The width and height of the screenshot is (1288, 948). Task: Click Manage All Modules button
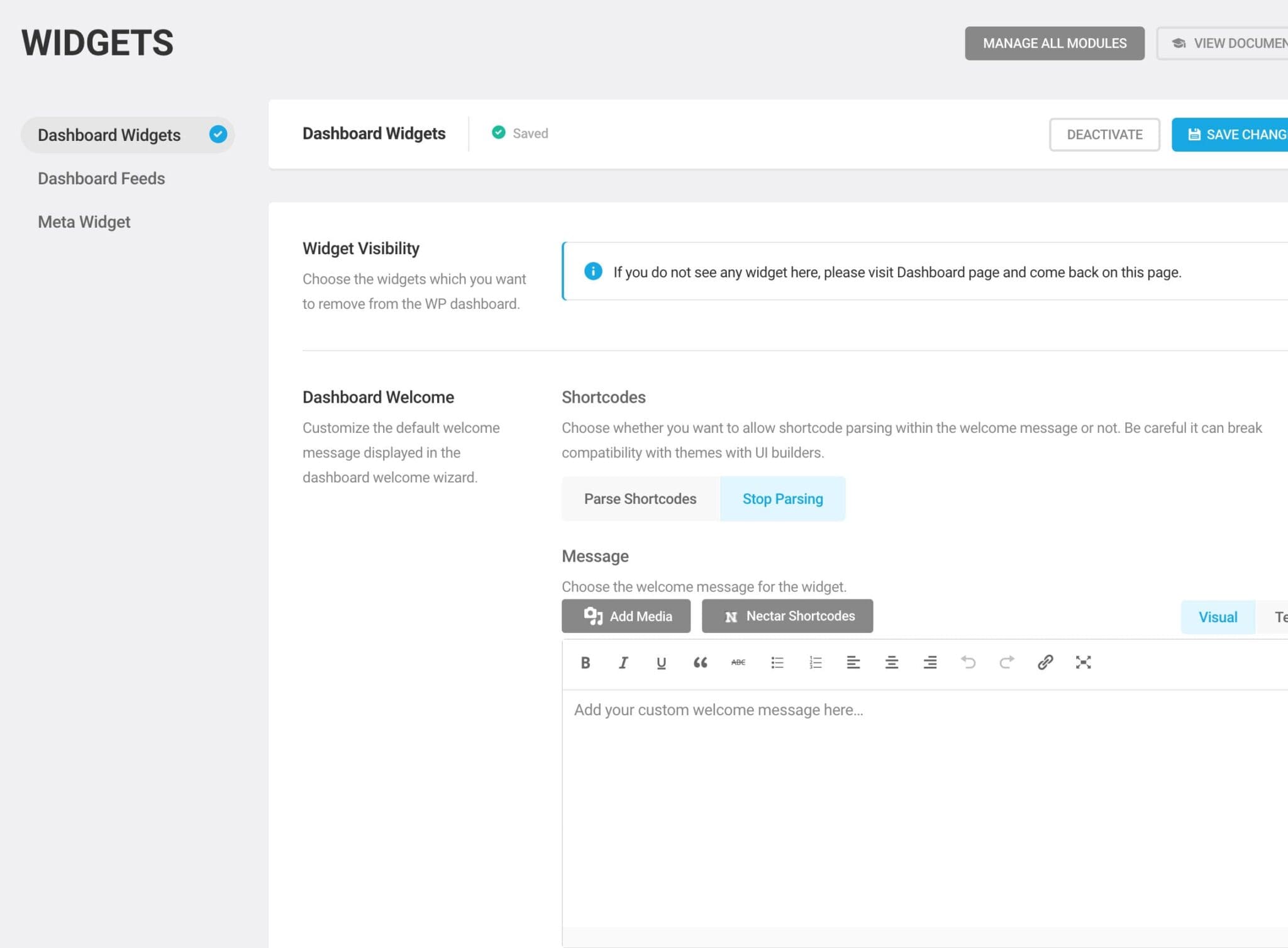[x=1054, y=43]
